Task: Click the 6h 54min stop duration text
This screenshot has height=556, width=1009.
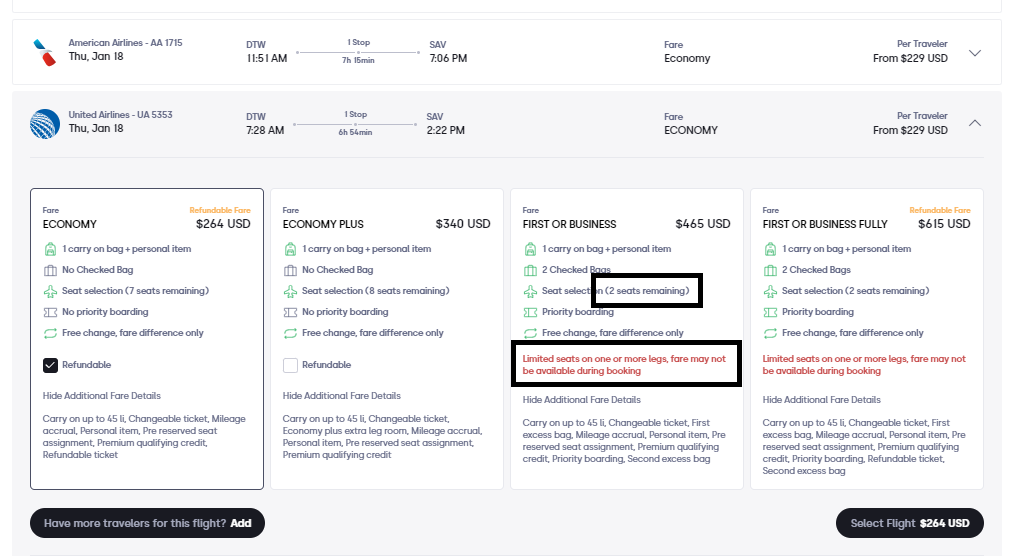Action: pyautogui.click(x=355, y=133)
